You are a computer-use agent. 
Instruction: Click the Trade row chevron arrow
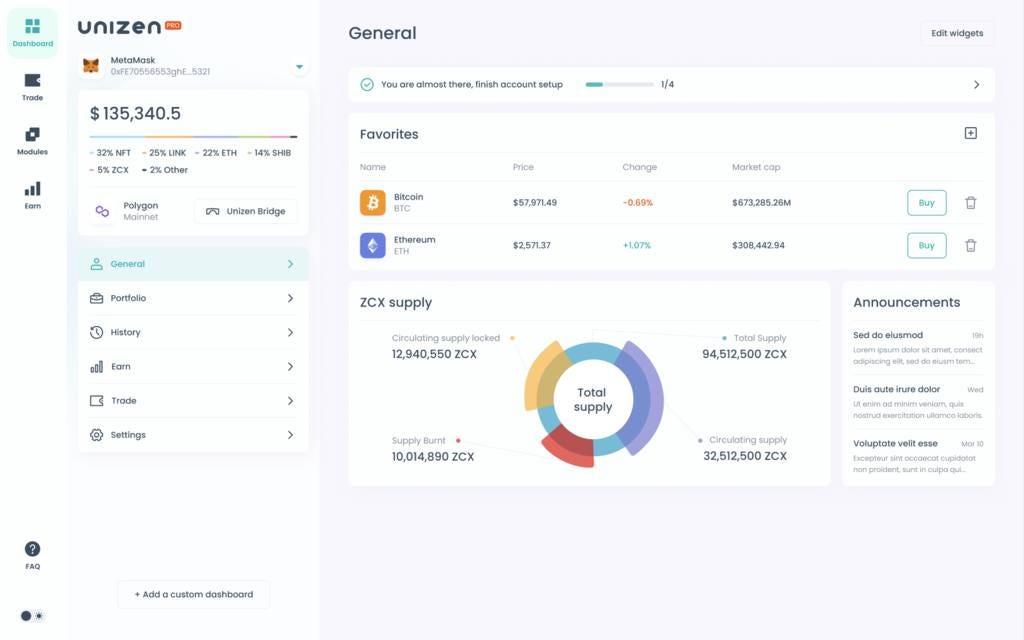(291, 400)
